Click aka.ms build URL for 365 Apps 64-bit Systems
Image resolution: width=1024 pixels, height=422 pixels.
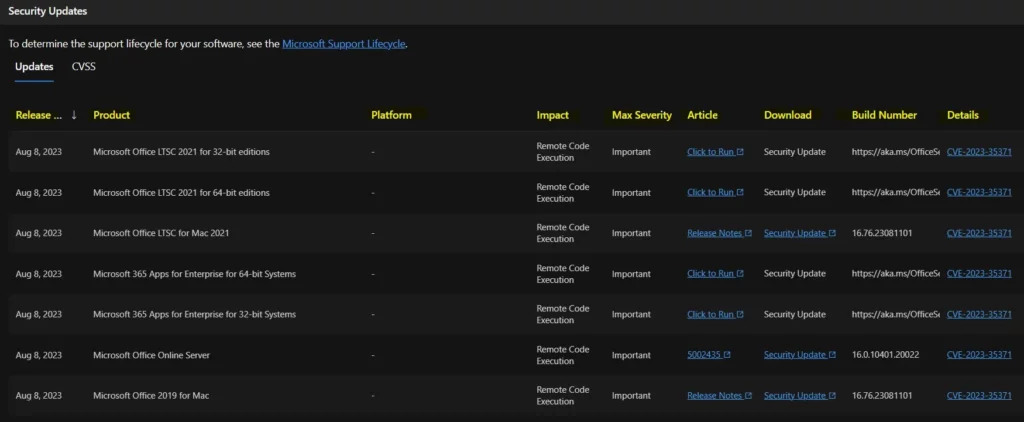point(895,274)
